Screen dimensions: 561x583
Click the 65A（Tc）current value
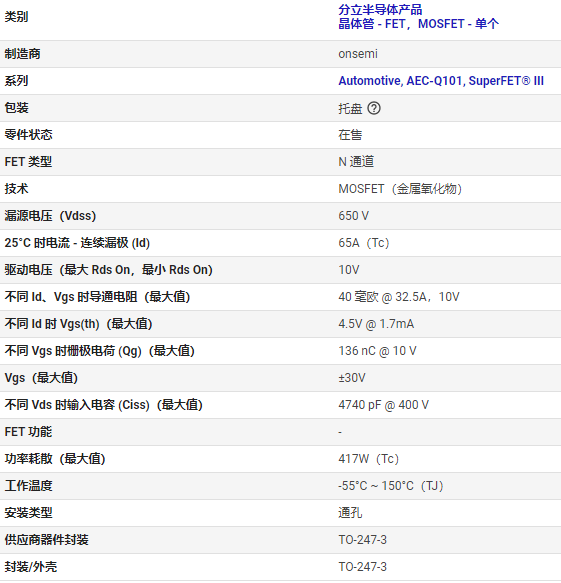pyautogui.click(x=364, y=243)
